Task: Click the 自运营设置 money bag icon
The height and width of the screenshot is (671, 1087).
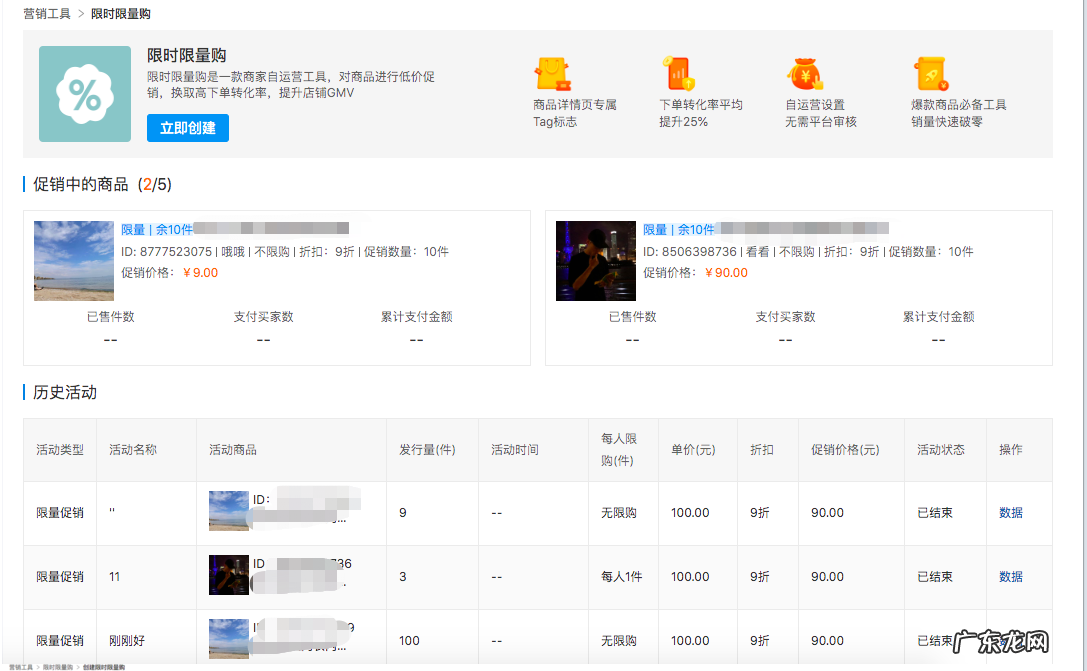Action: [x=805, y=74]
